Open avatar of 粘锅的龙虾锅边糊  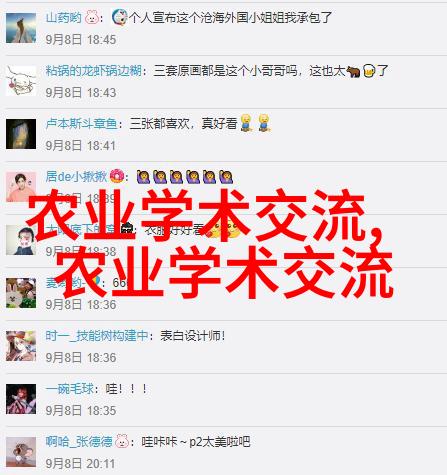coord(21,81)
